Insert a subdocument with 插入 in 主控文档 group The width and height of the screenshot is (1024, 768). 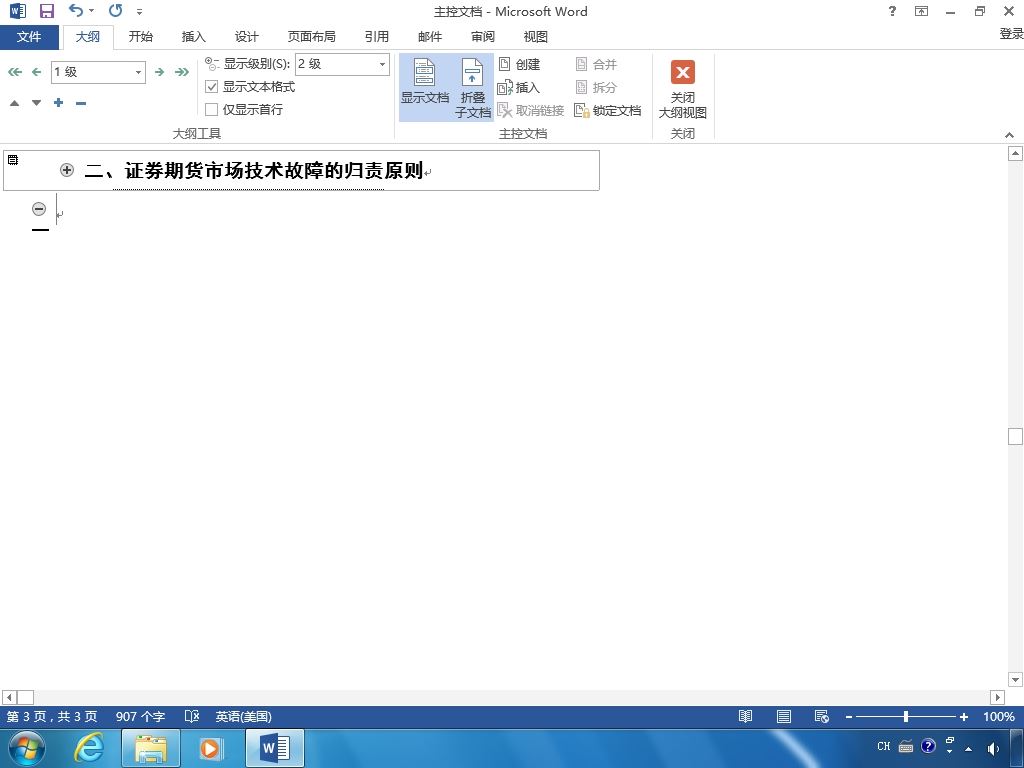pyautogui.click(x=519, y=87)
